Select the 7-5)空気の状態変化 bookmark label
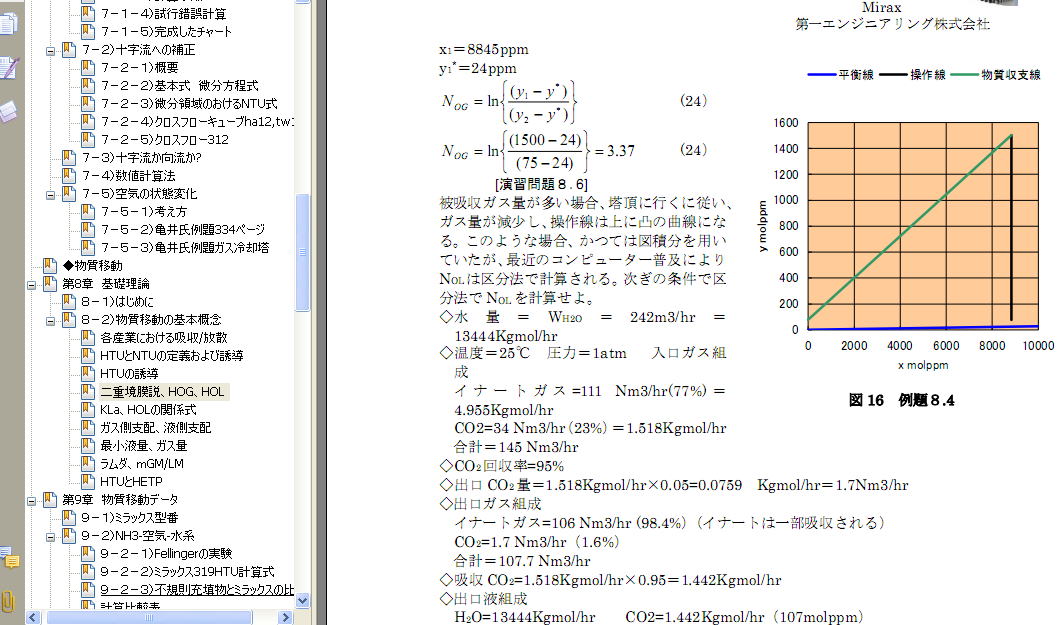1059x625 pixels. click(x=138, y=193)
